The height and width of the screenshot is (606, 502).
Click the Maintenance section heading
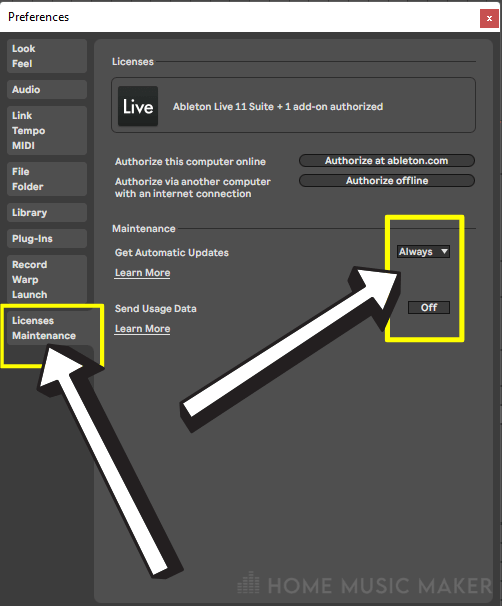point(144,229)
